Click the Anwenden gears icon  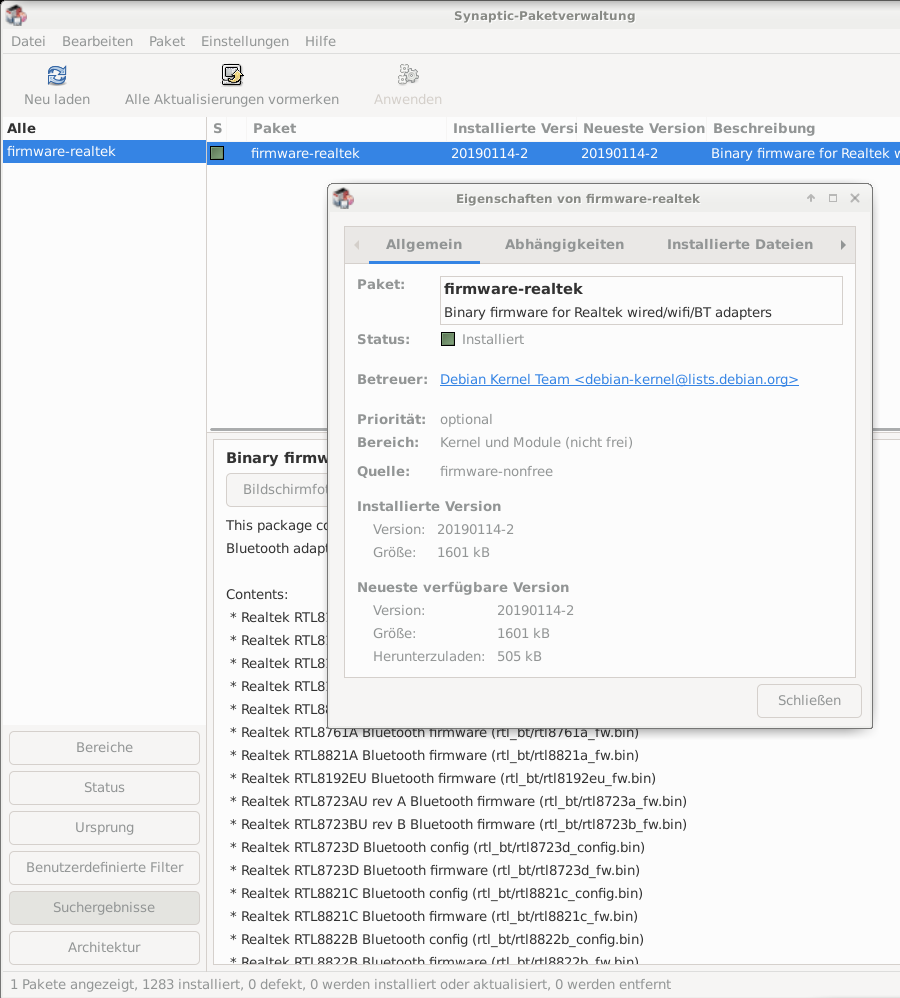408,74
